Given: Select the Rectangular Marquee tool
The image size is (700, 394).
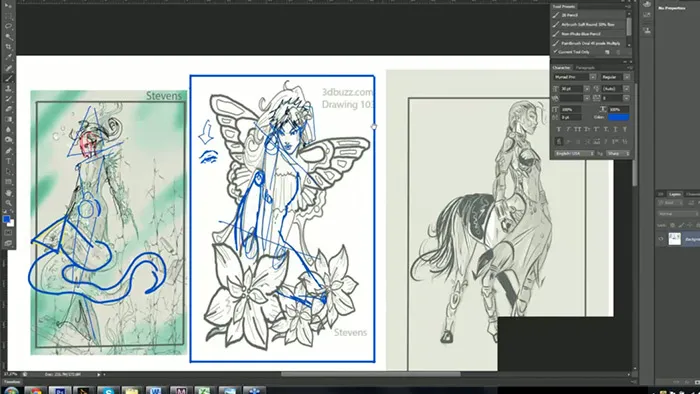Looking at the screenshot, I should [8, 16].
